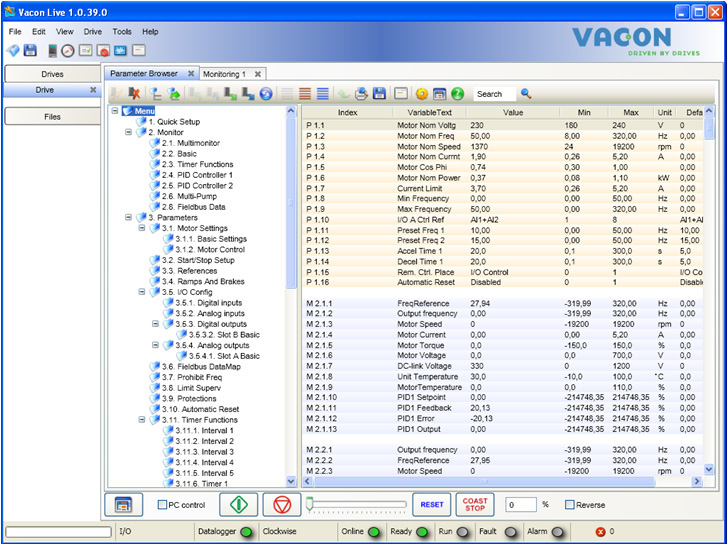Click the floppy disk save icon below File menu
The width and height of the screenshot is (728, 545).
(x=30, y=51)
